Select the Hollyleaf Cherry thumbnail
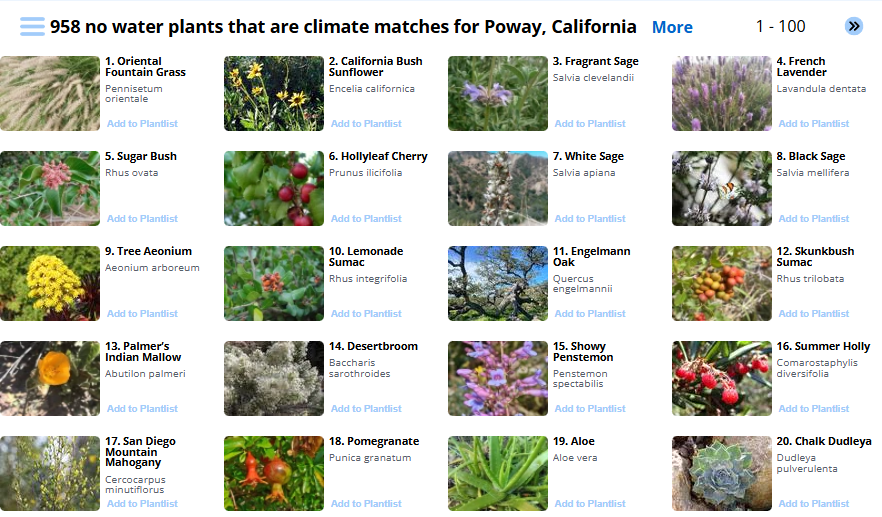 pyautogui.click(x=274, y=188)
